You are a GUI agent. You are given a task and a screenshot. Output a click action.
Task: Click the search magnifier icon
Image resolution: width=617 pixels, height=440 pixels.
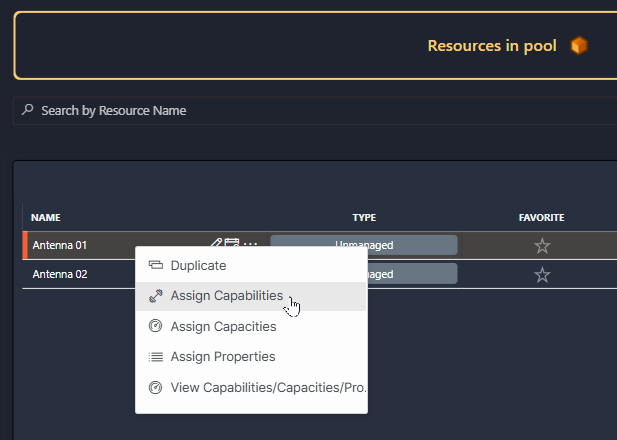27,110
